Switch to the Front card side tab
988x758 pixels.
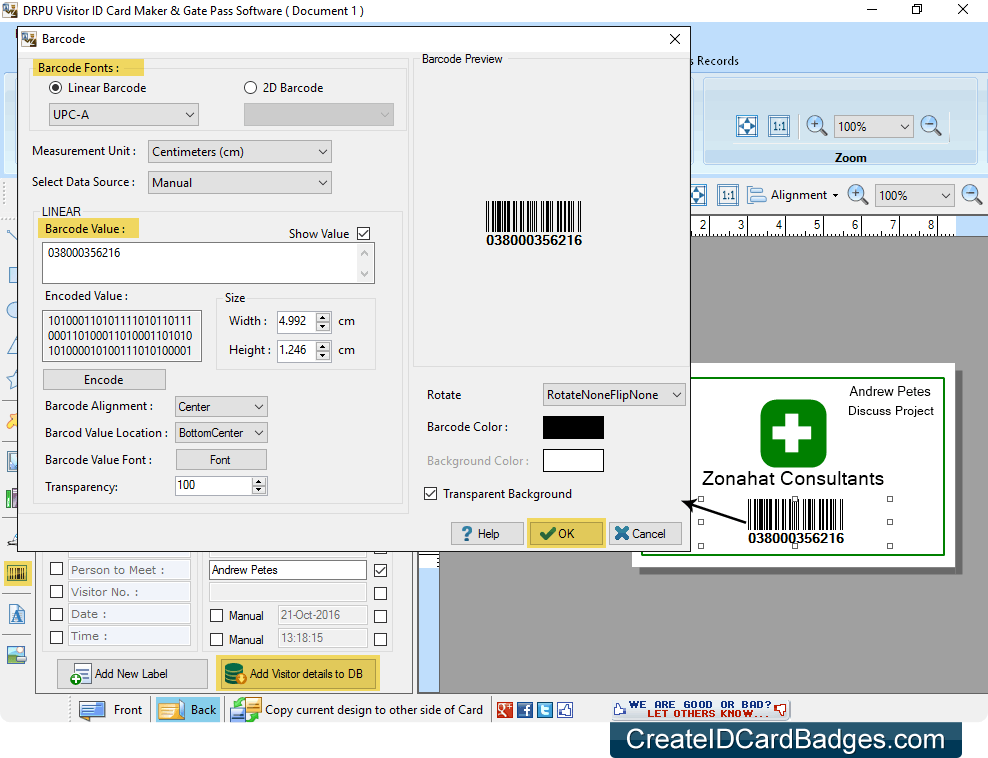tap(111, 709)
